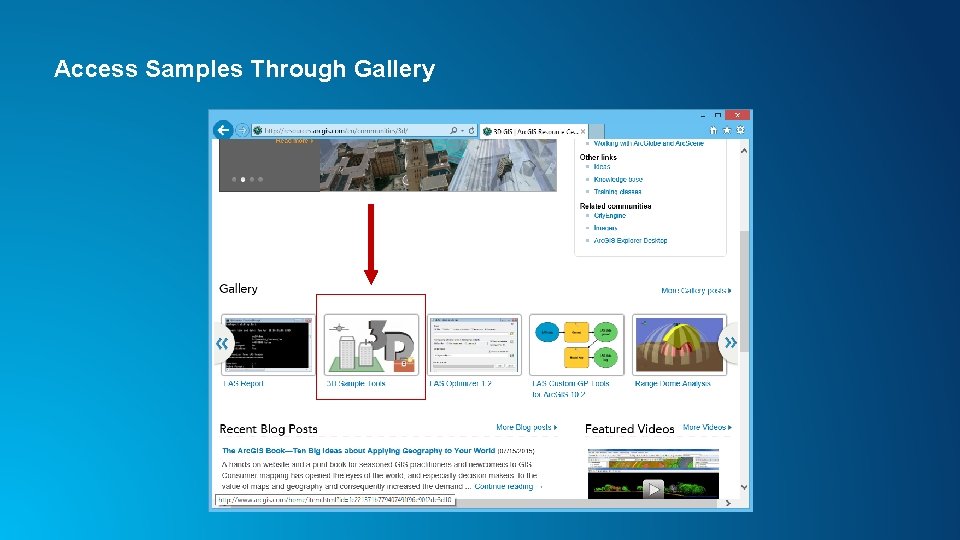Click the browser forward arrow button
Image resolution: width=960 pixels, height=540 pixels.
[242, 130]
